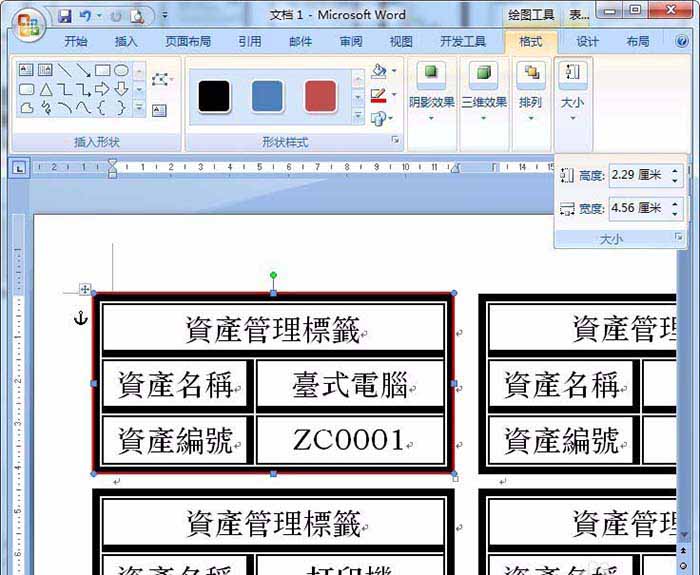Switch to the 开始 tab

point(76,42)
